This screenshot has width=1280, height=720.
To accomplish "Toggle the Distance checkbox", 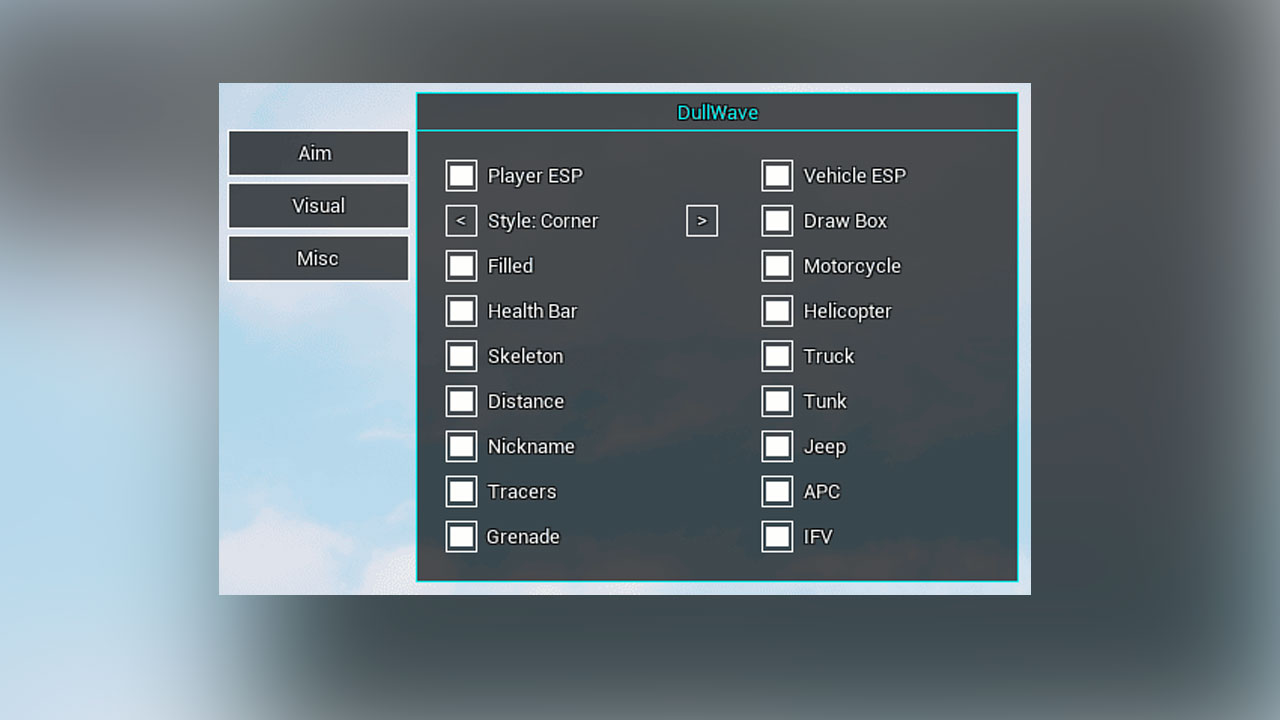I will coord(461,401).
